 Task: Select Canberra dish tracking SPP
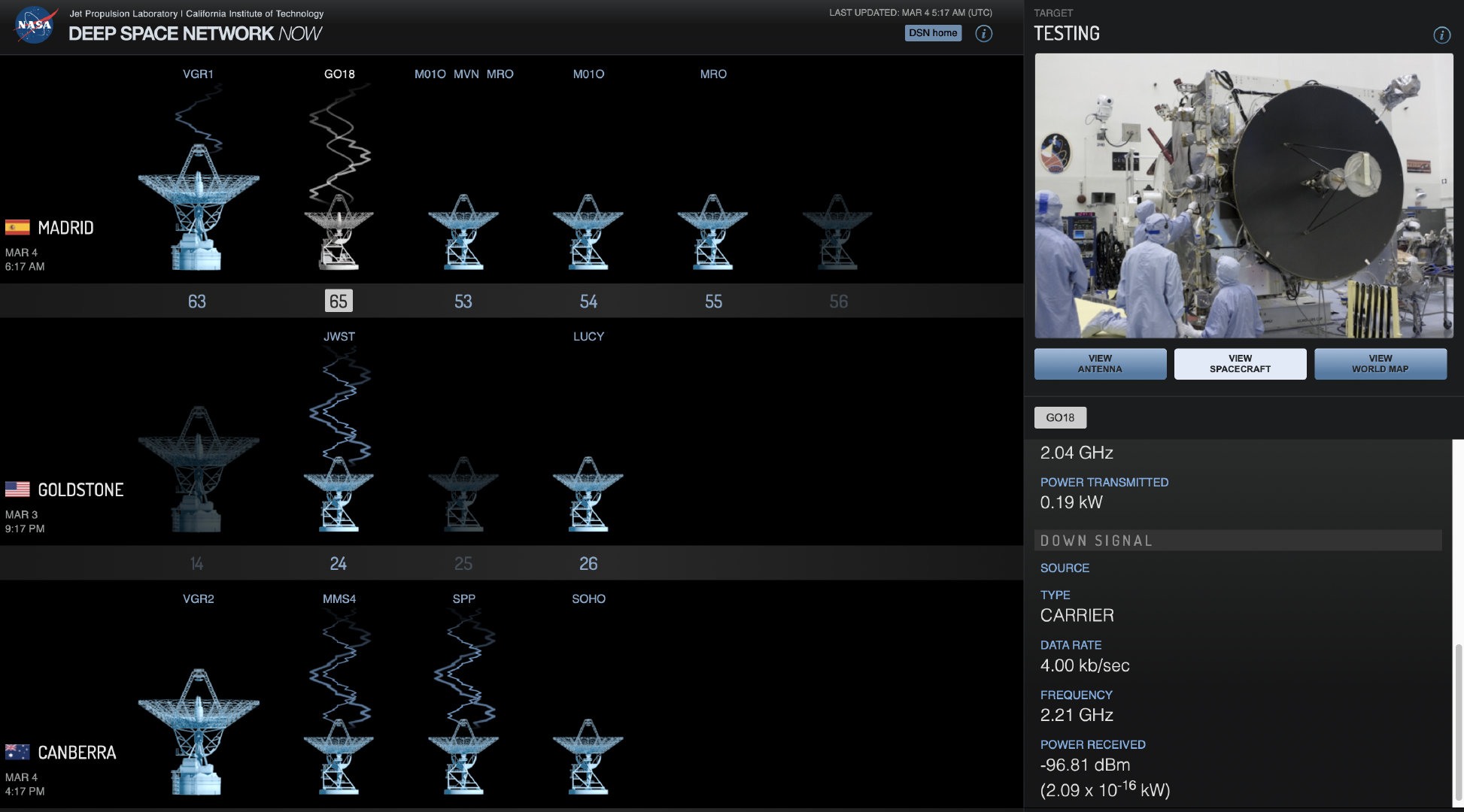pyautogui.click(x=463, y=756)
